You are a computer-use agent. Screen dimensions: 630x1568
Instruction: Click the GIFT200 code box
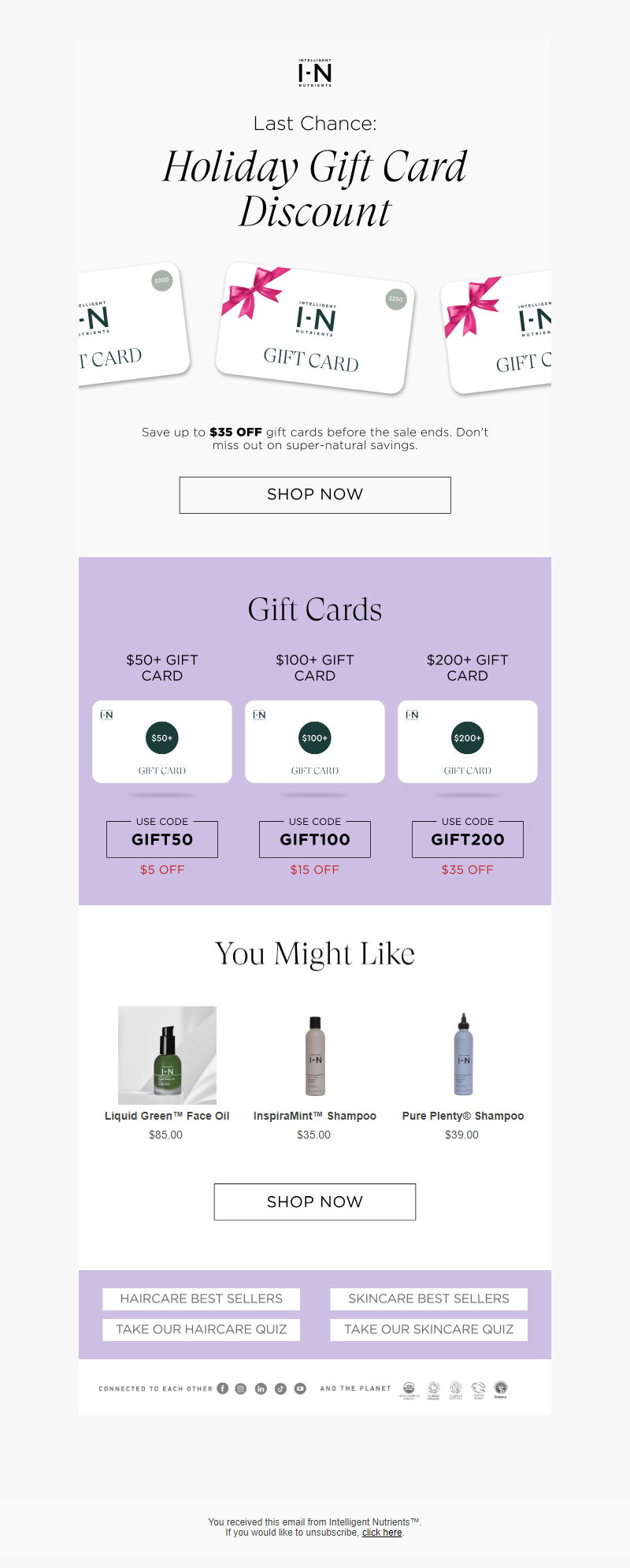click(468, 839)
